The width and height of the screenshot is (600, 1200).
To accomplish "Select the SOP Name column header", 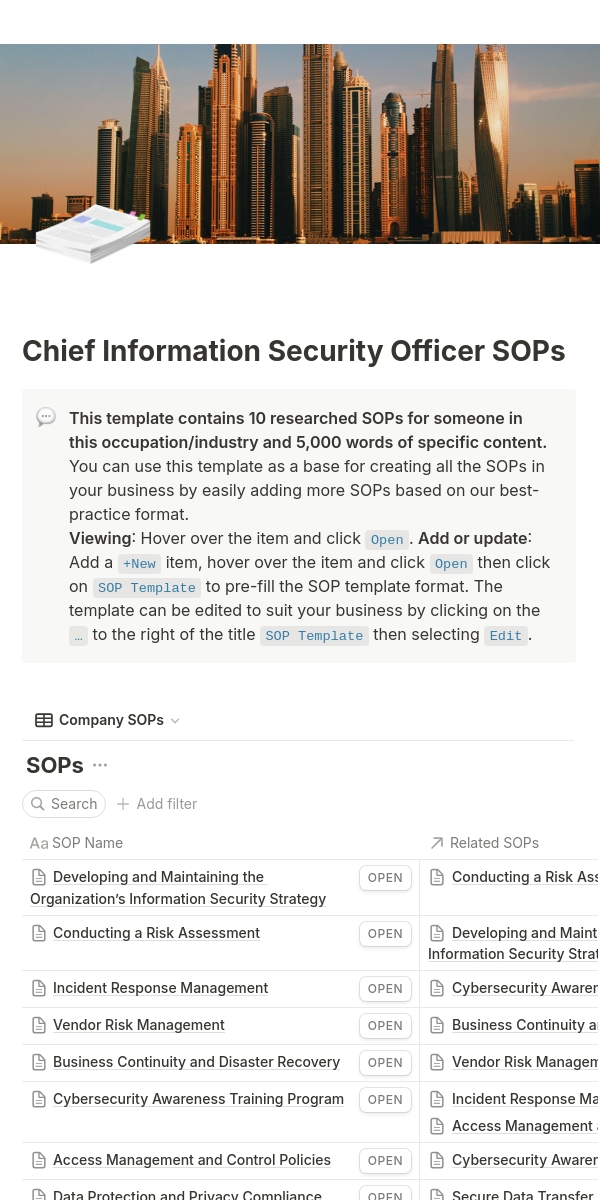I will 87,843.
